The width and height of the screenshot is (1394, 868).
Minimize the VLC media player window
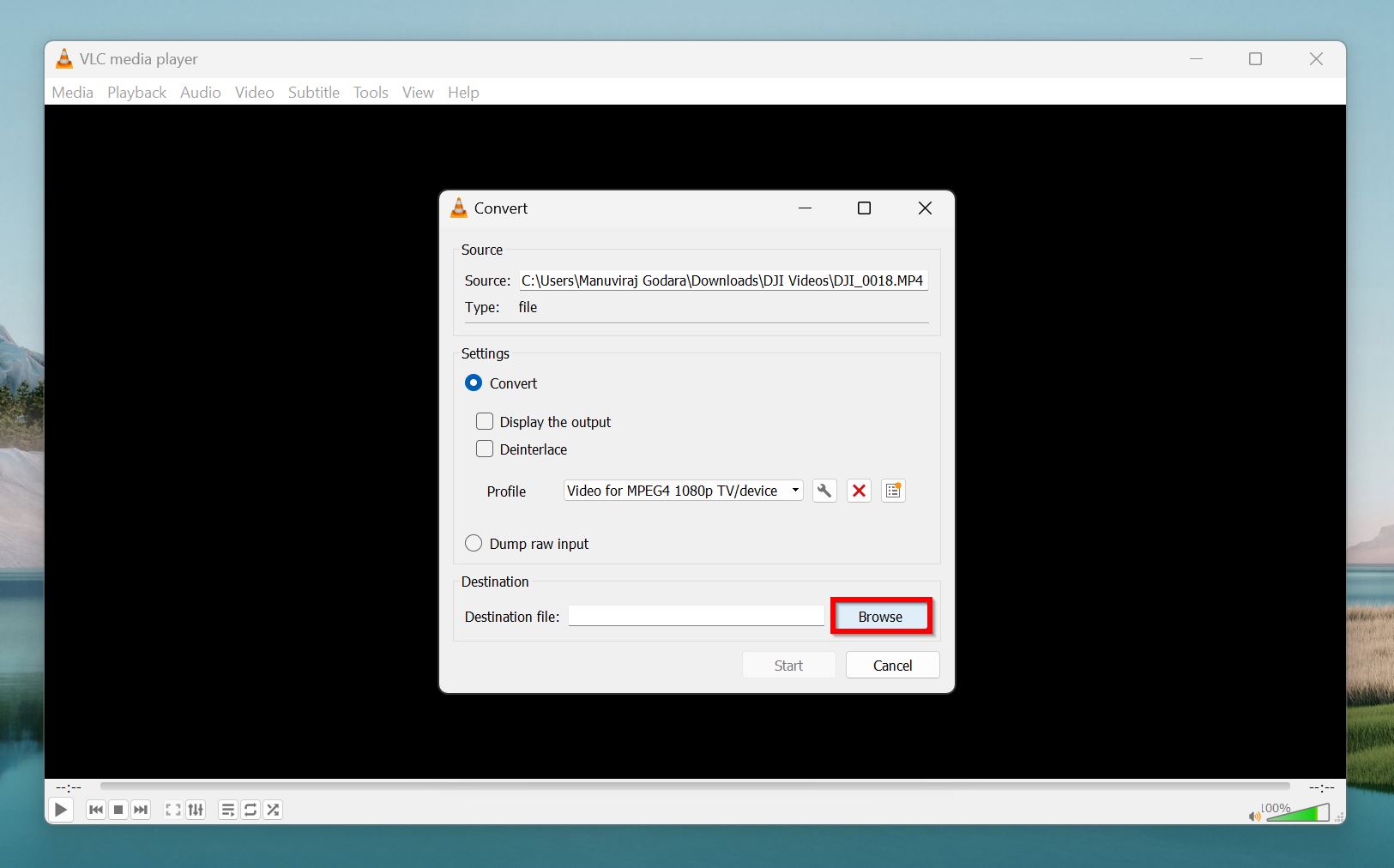pyautogui.click(x=1196, y=59)
